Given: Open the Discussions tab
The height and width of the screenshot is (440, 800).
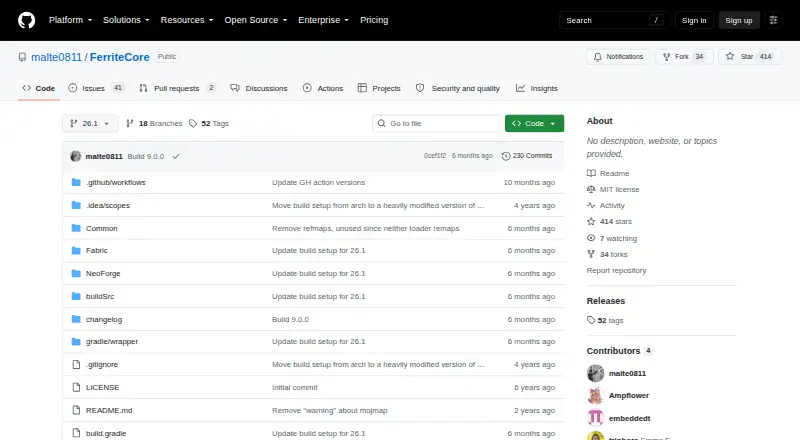Looking at the screenshot, I should (259, 88).
